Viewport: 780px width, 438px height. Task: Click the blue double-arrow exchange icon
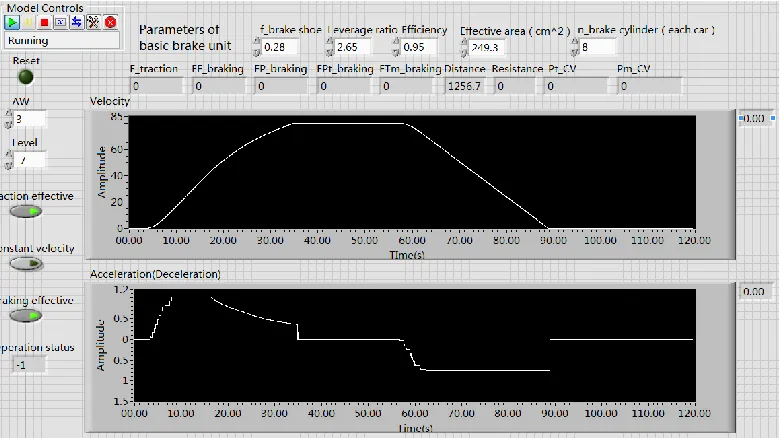[x=76, y=22]
